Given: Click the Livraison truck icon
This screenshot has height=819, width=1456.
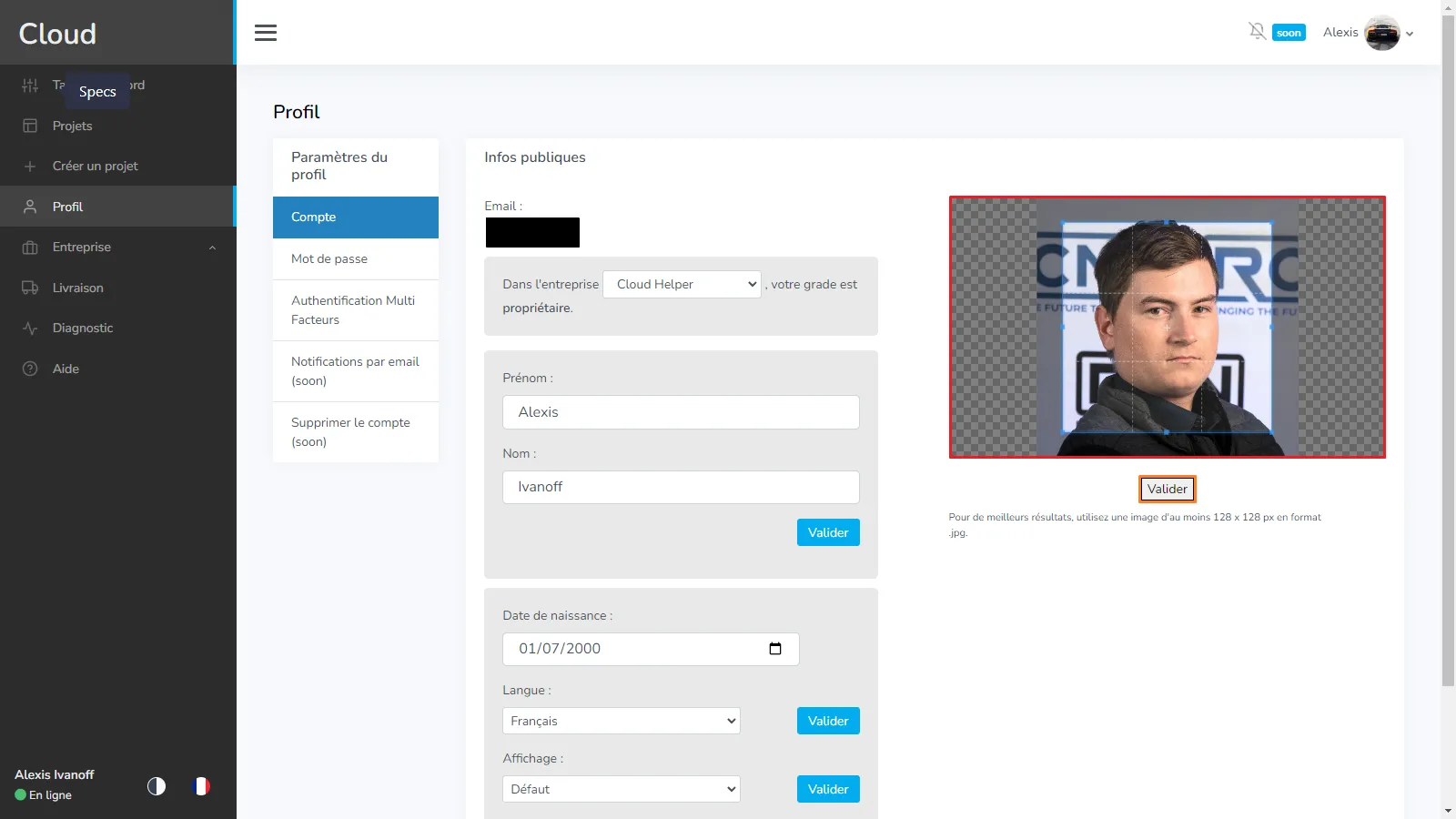Looking at the screenshot, I should click(x=30, y=288).
